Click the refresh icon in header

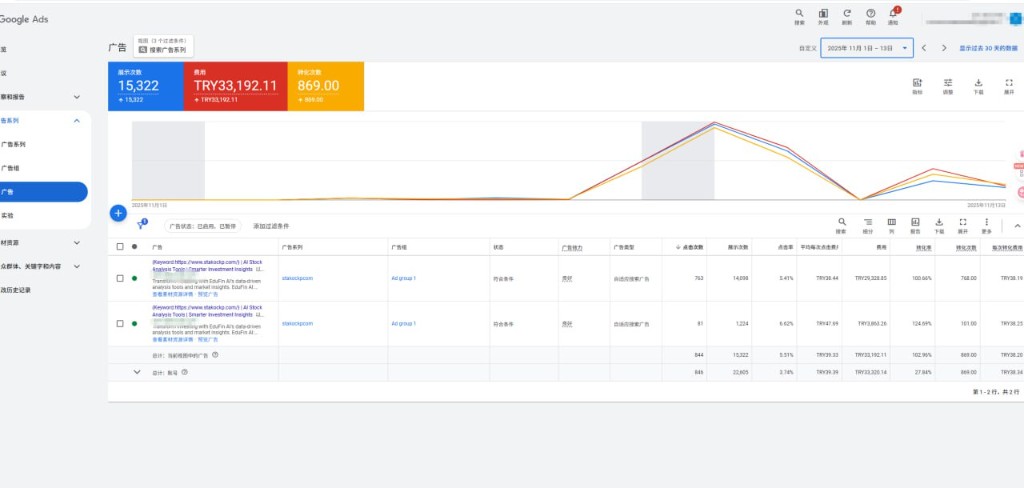847,16
